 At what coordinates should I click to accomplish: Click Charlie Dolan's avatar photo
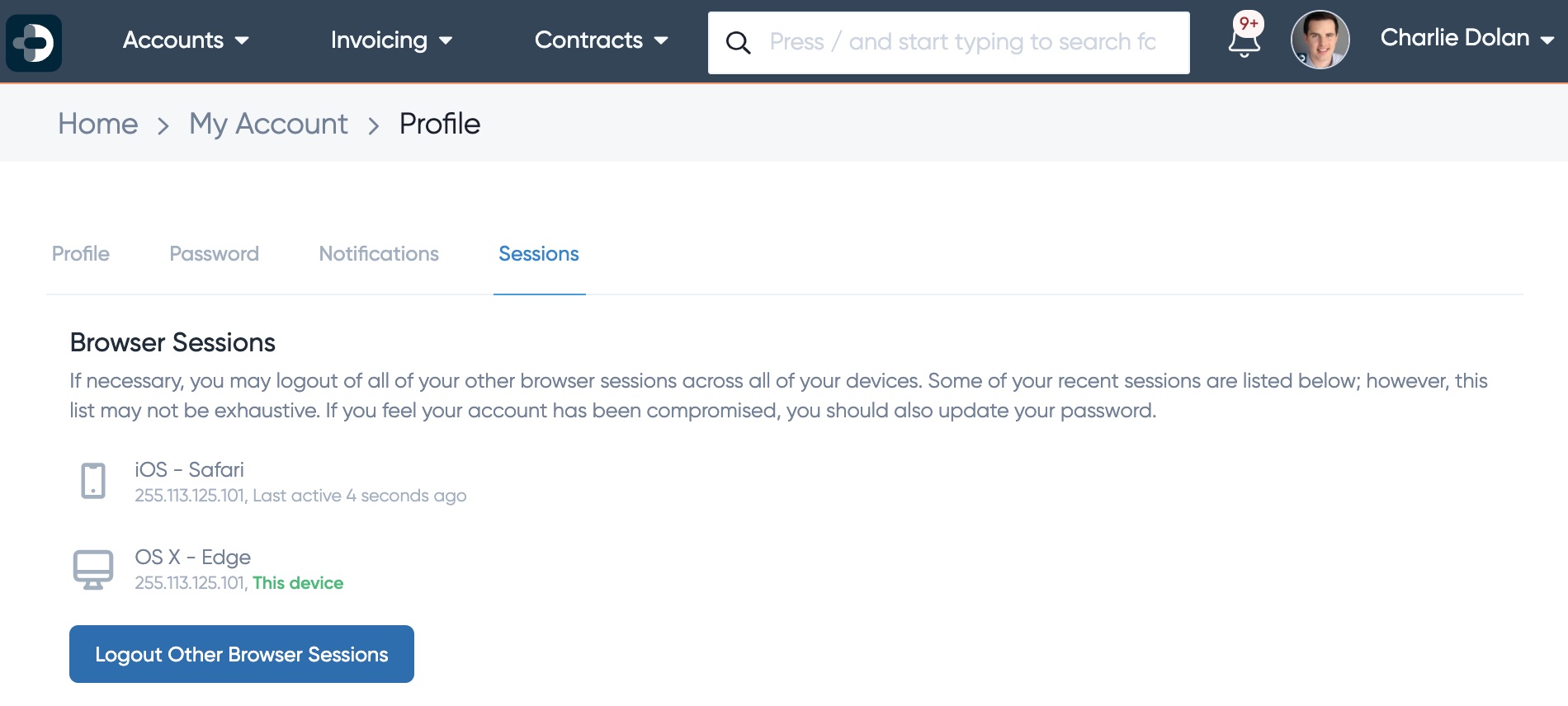tap(1320, 40)
